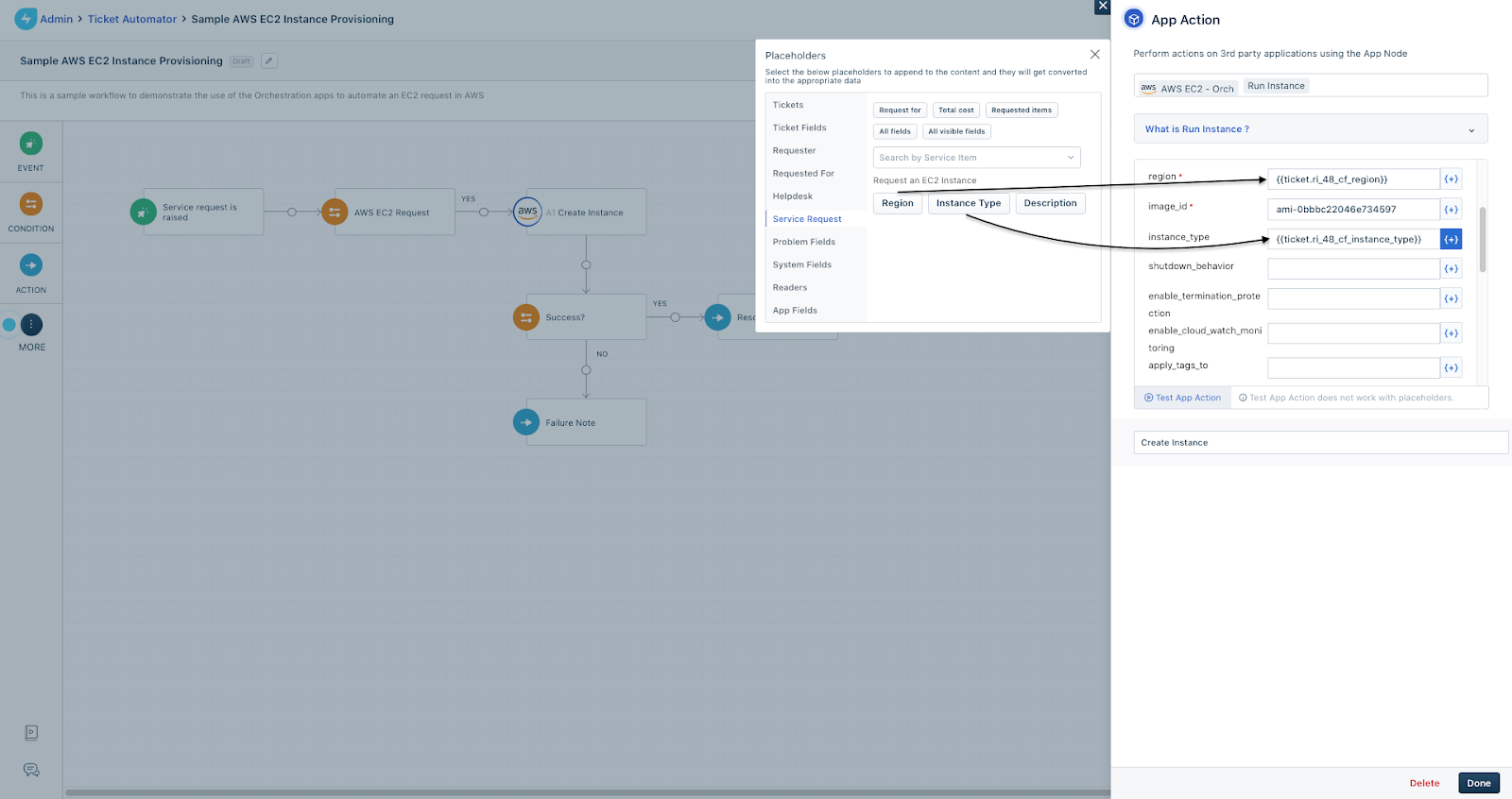The image size is (1512, 799).
Task: Click the Delete link in App Action
Action: (1424, 783)
